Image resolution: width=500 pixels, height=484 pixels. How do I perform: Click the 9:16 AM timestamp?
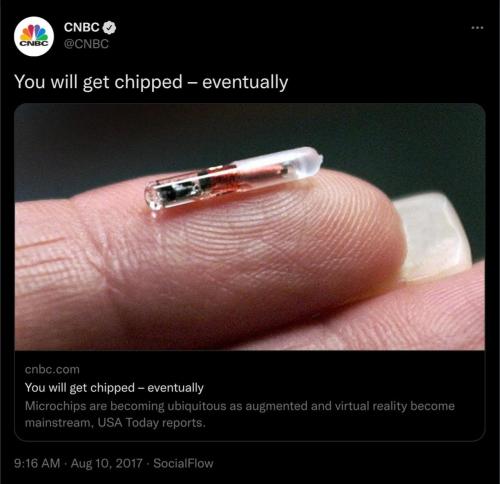click(37, 463)
